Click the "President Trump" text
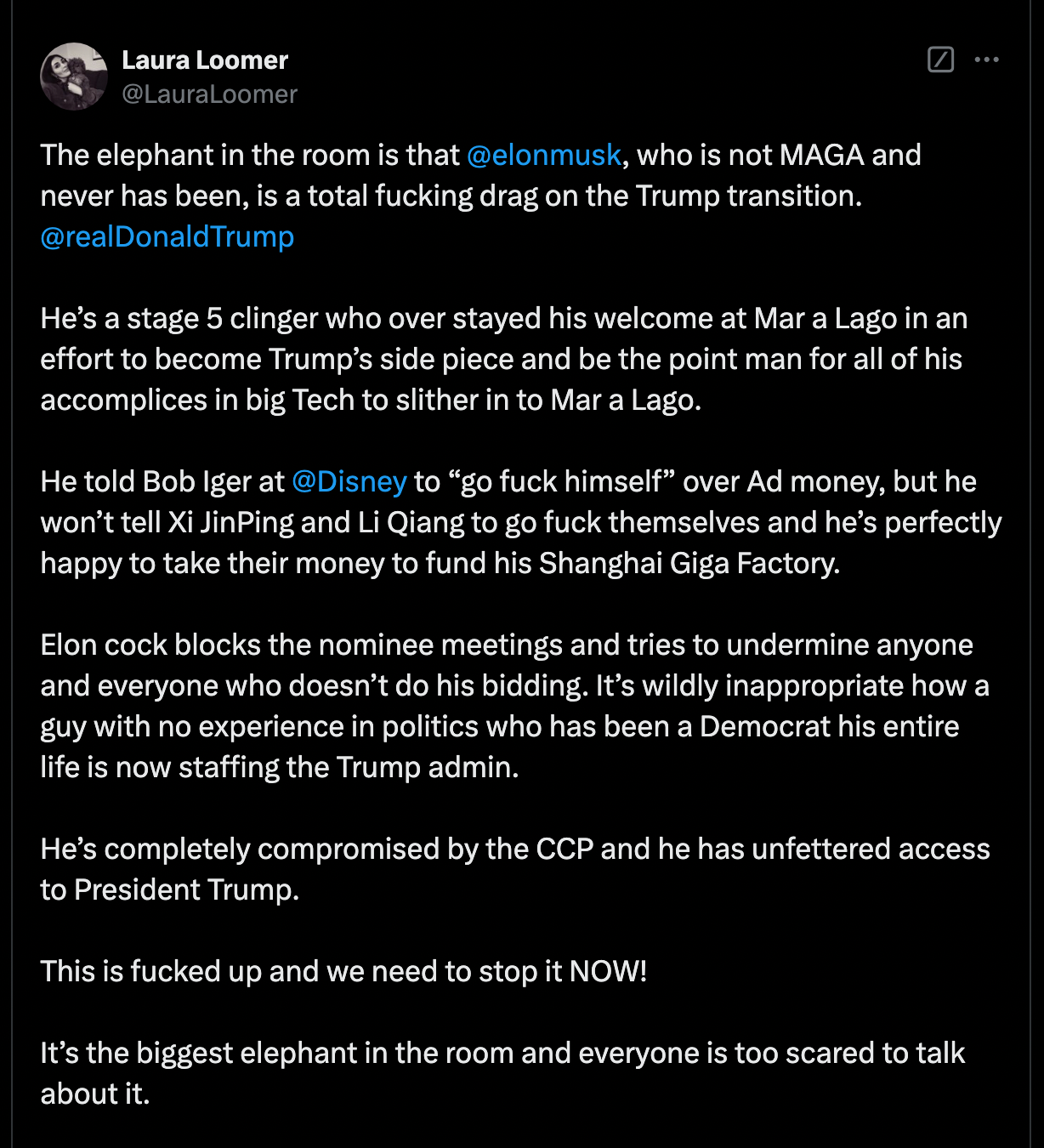The image size is (1044, 1148). (186, 890)
